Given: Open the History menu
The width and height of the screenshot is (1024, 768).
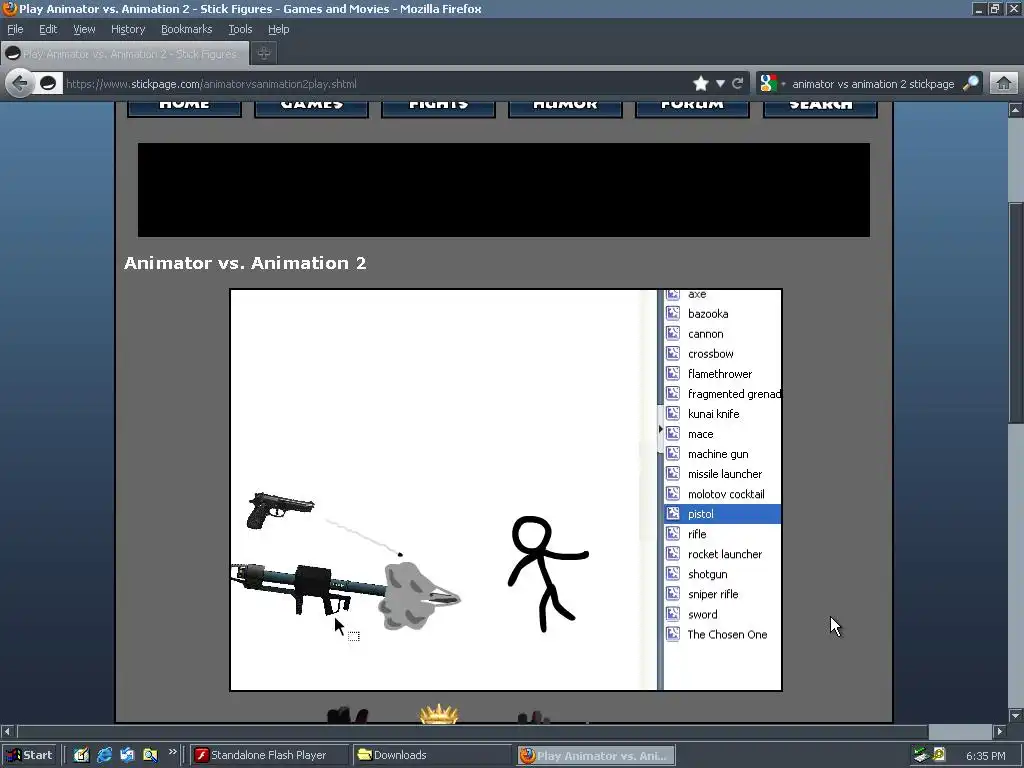Looking at the screenshot, I should 127,29.
